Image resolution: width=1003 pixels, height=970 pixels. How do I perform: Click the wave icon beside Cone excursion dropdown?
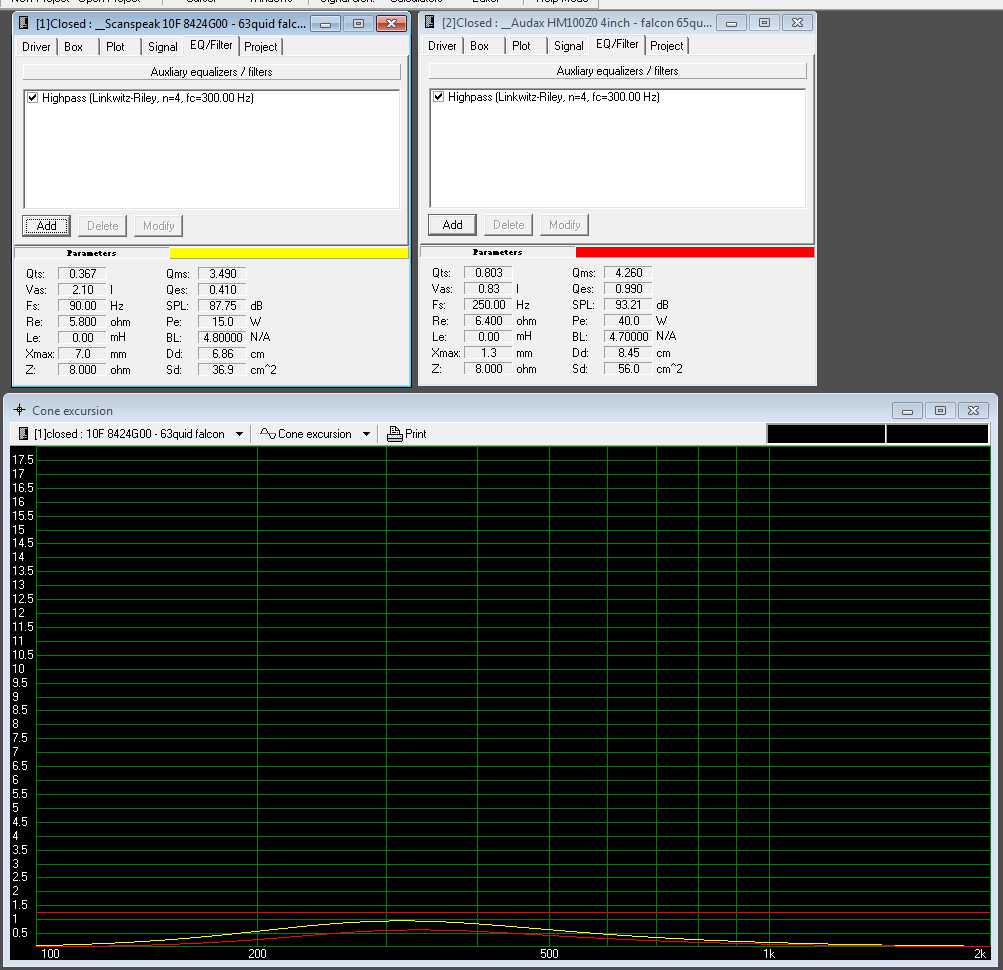click(x=267, y=434)
